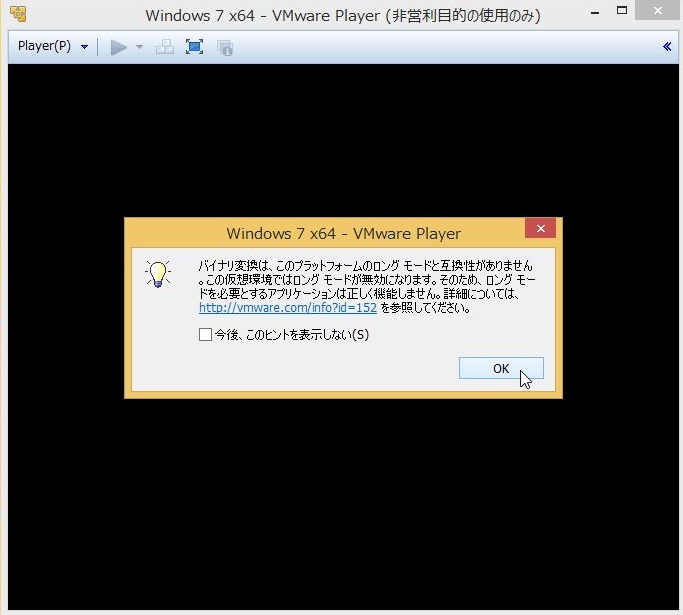Click the main window title text

click(343, 16)
